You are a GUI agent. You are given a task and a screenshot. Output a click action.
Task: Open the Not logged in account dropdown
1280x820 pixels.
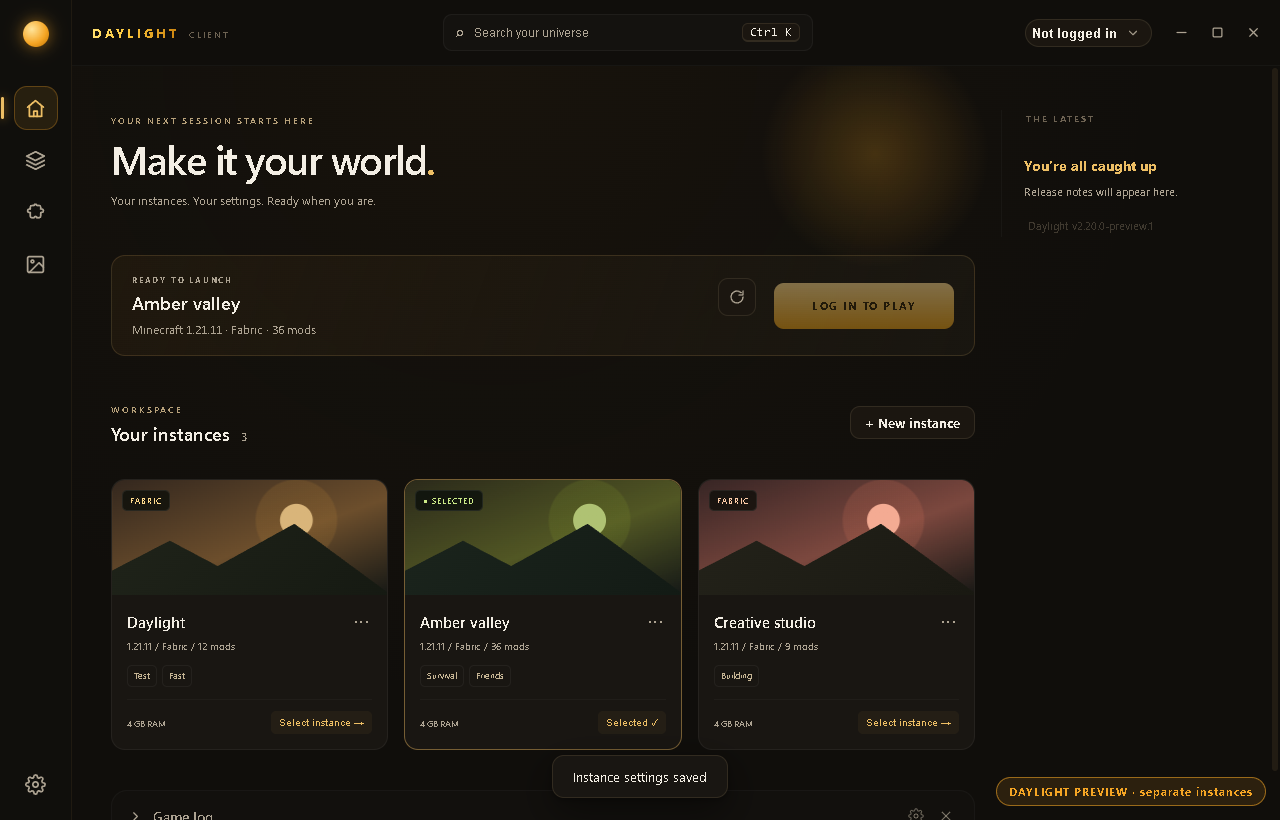click(x=1088, y=33)
